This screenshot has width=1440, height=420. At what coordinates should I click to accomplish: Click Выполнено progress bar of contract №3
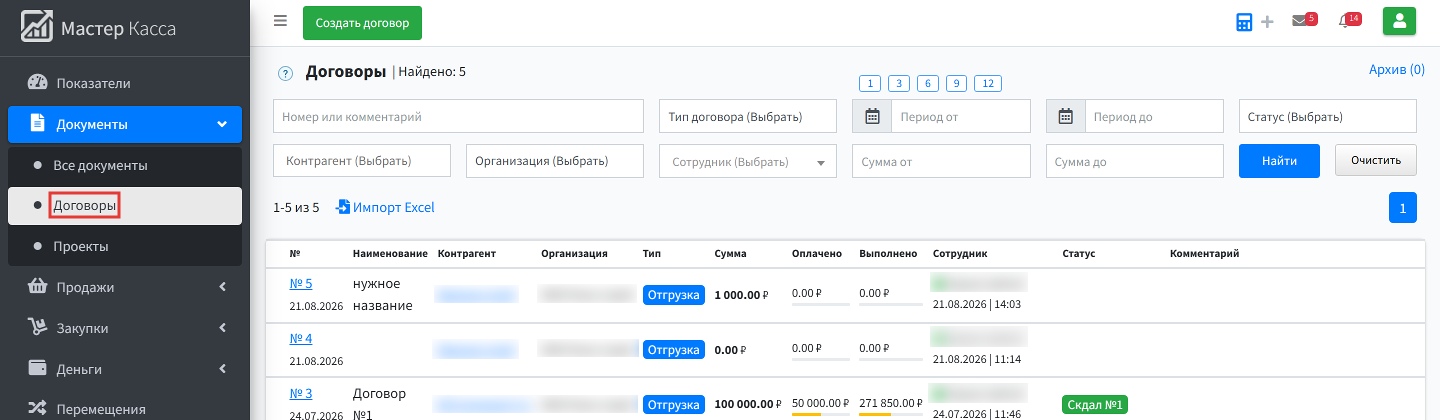tap(888, 413)
